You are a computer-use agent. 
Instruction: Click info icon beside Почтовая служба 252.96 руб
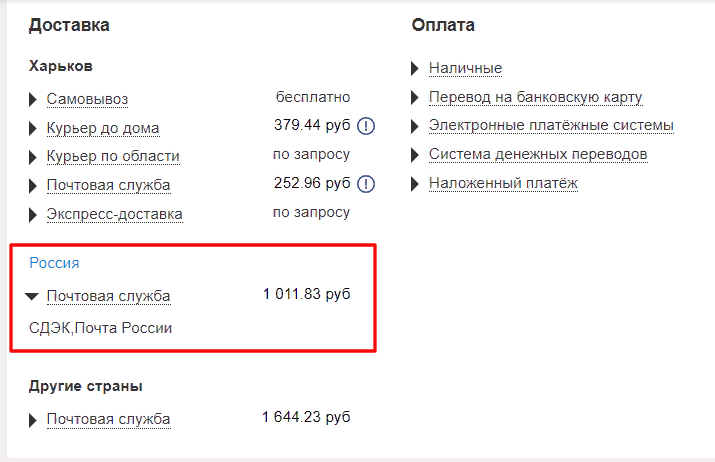[x=366, y=184]
